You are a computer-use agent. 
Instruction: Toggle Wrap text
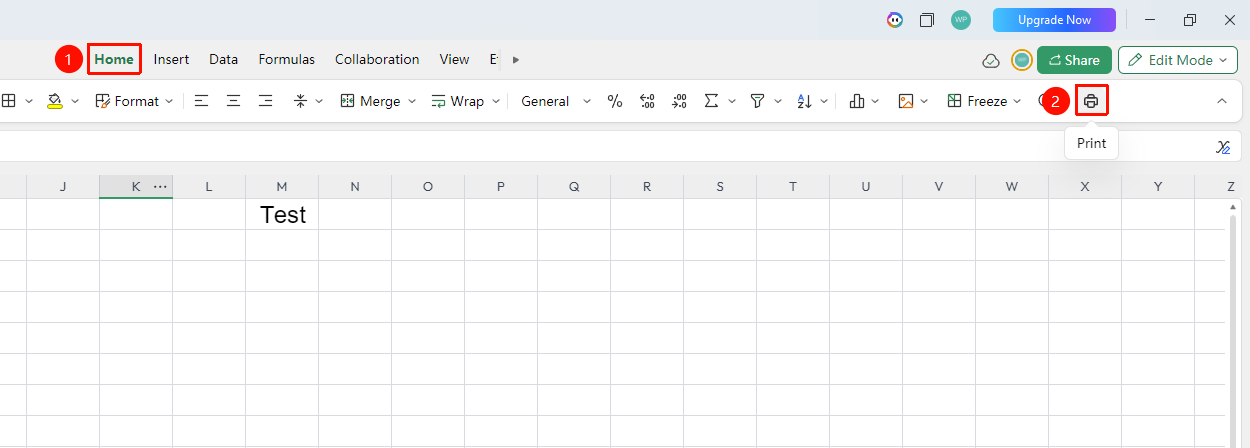click(x=457, y=101)
